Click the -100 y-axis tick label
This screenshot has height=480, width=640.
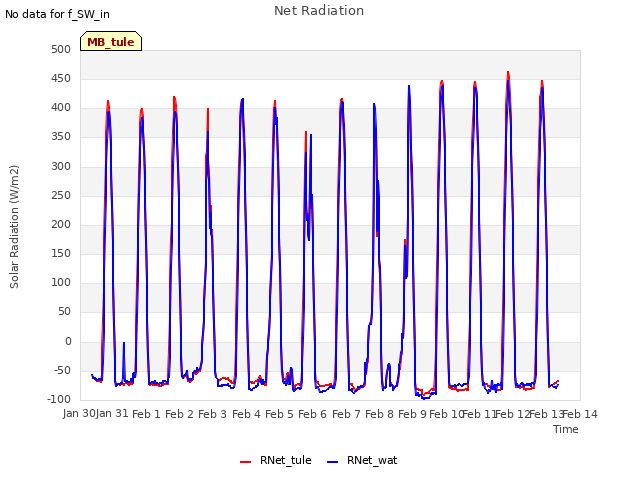[x=59, y=399]
